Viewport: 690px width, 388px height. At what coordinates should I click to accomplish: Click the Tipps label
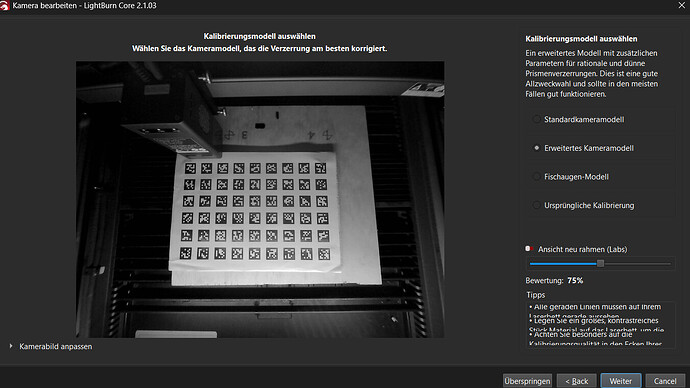(536, 295)
